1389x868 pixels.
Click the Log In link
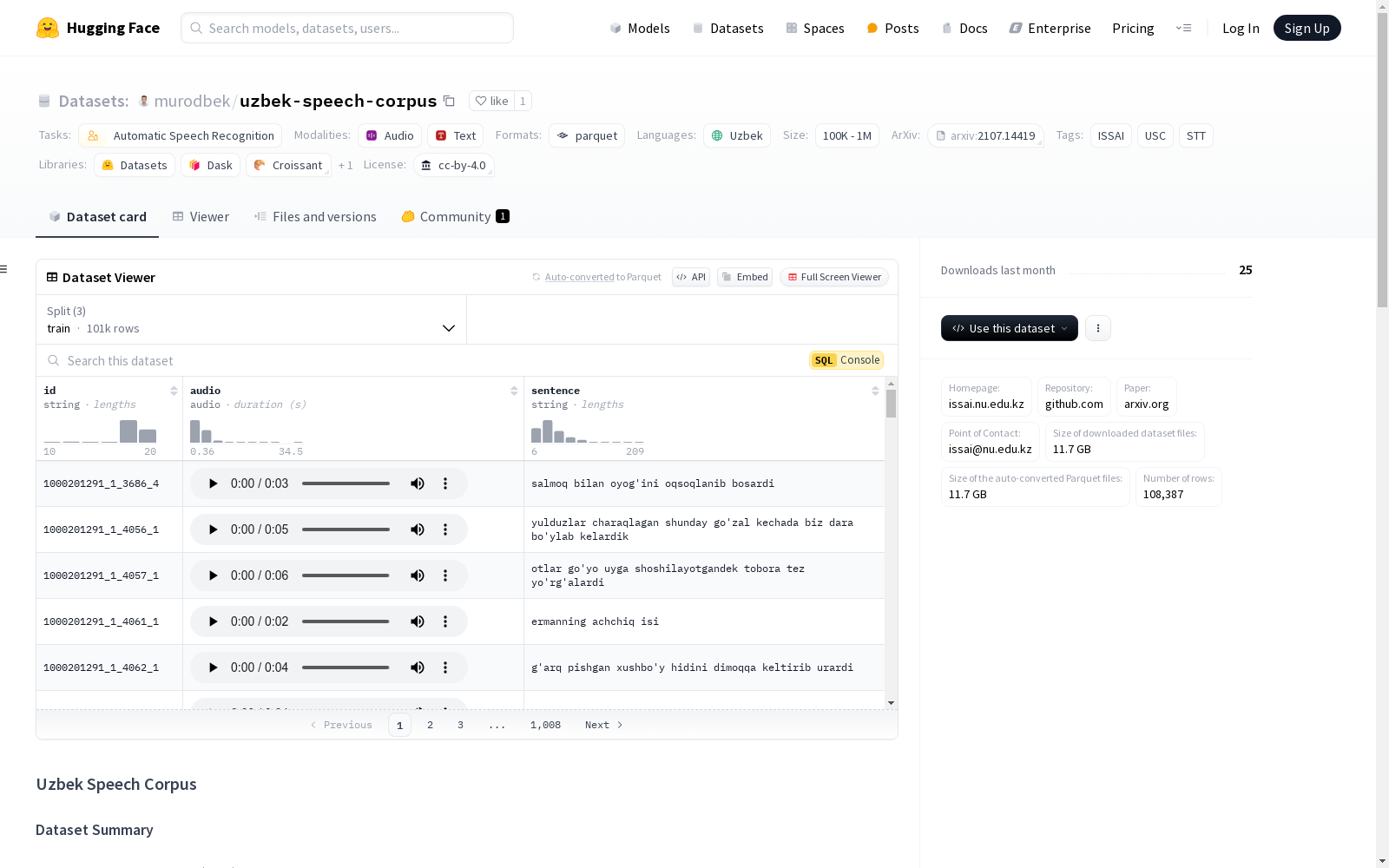[x=1241, y=28]
